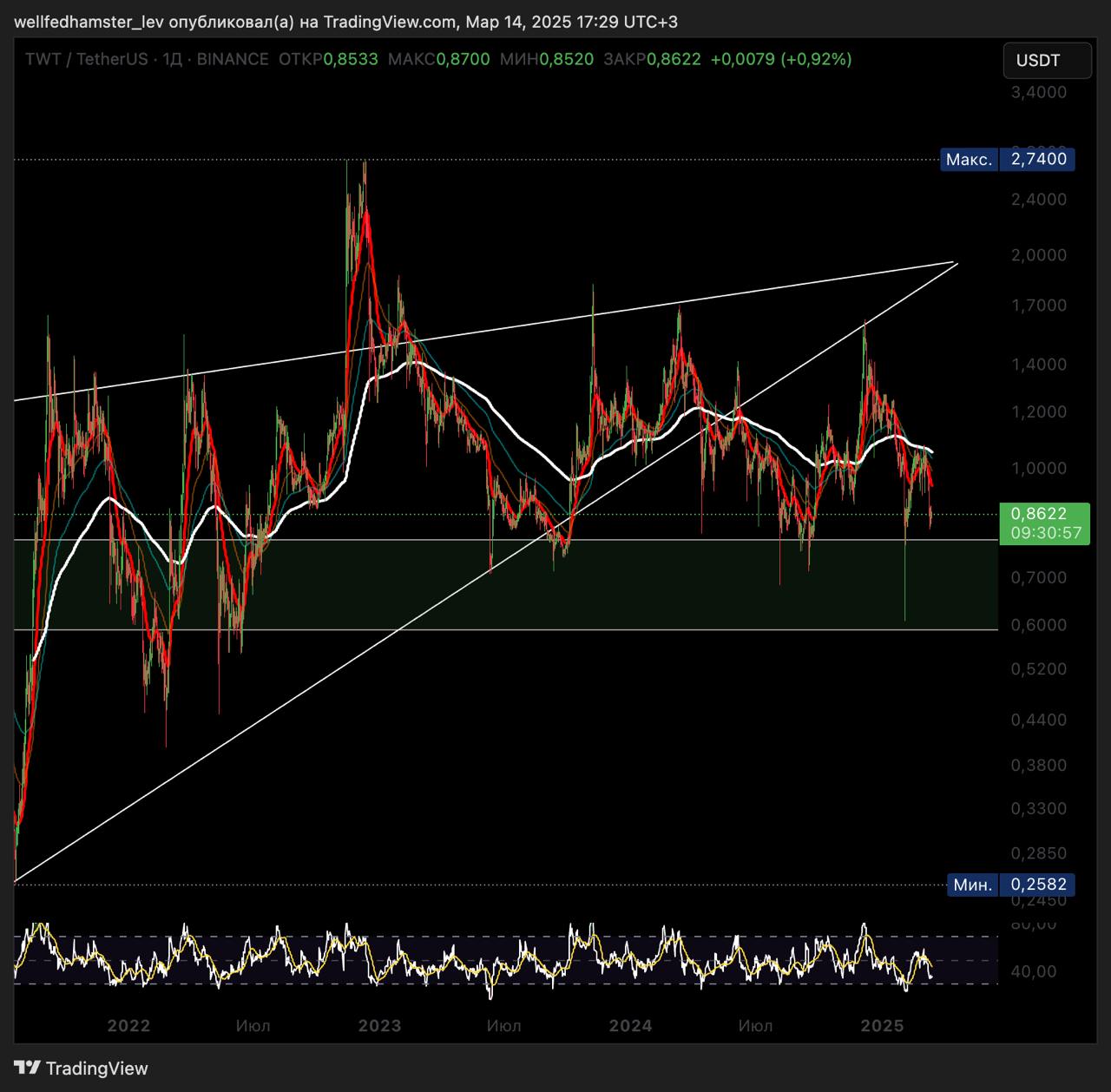The image size is (1111, 1092).
Task: Click the Макс. 2,7400 price label
Action: (x=1008, y=159)
